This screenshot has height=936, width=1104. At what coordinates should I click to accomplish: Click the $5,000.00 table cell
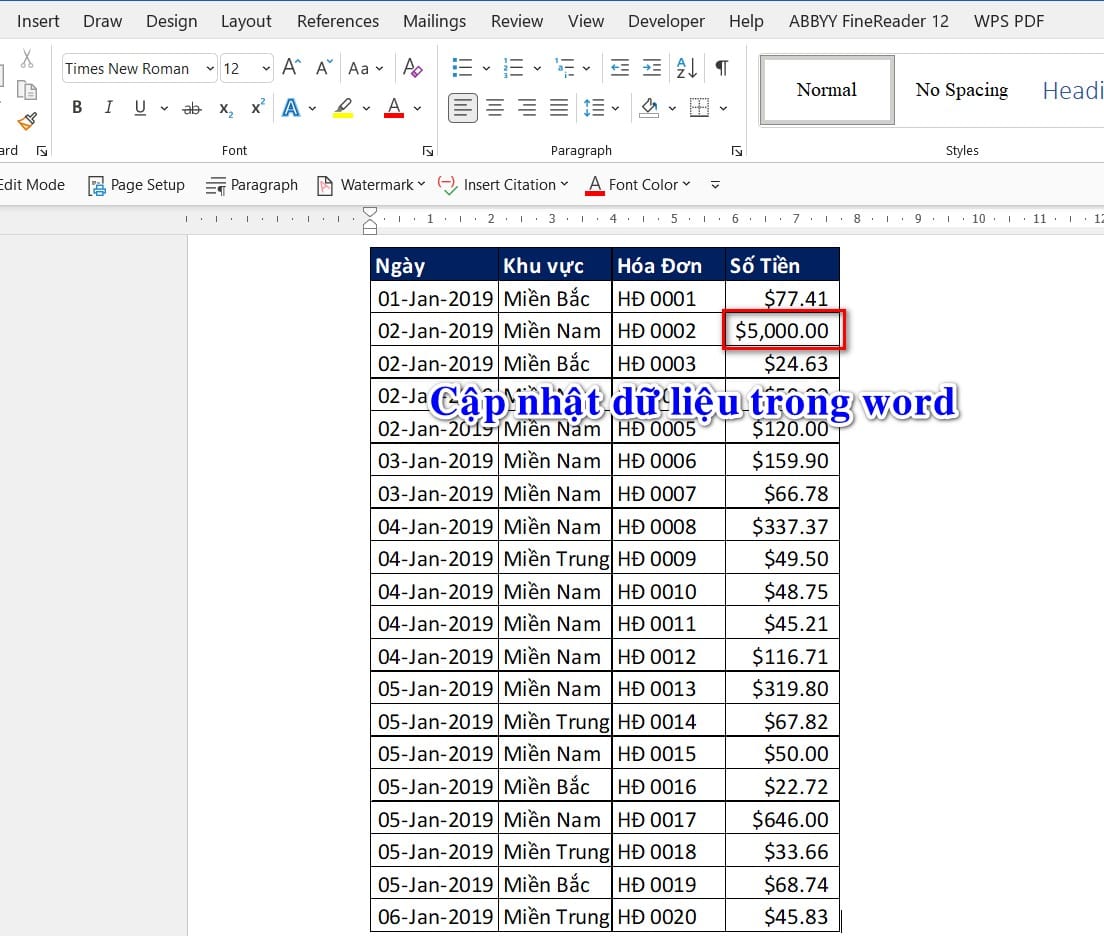pos(782,330)
